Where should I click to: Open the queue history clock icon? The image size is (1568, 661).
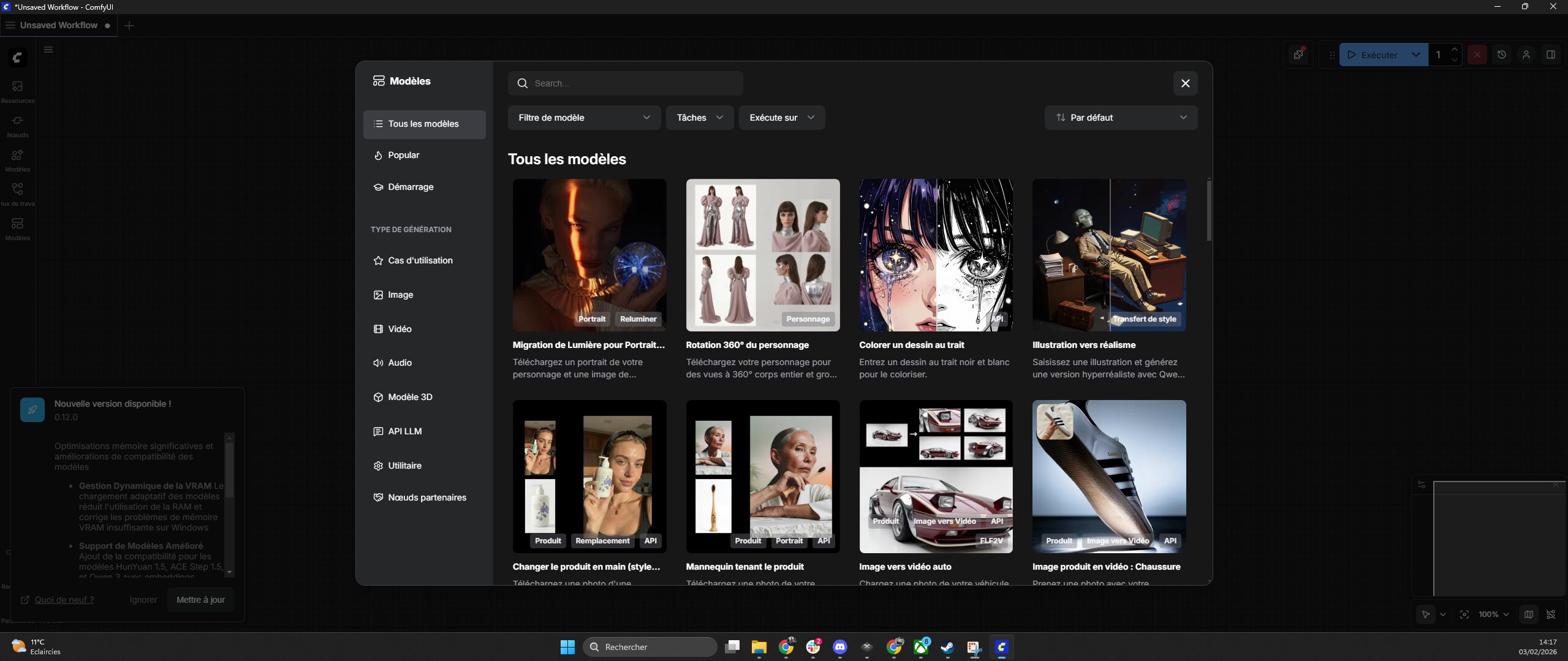(1501, 55)
